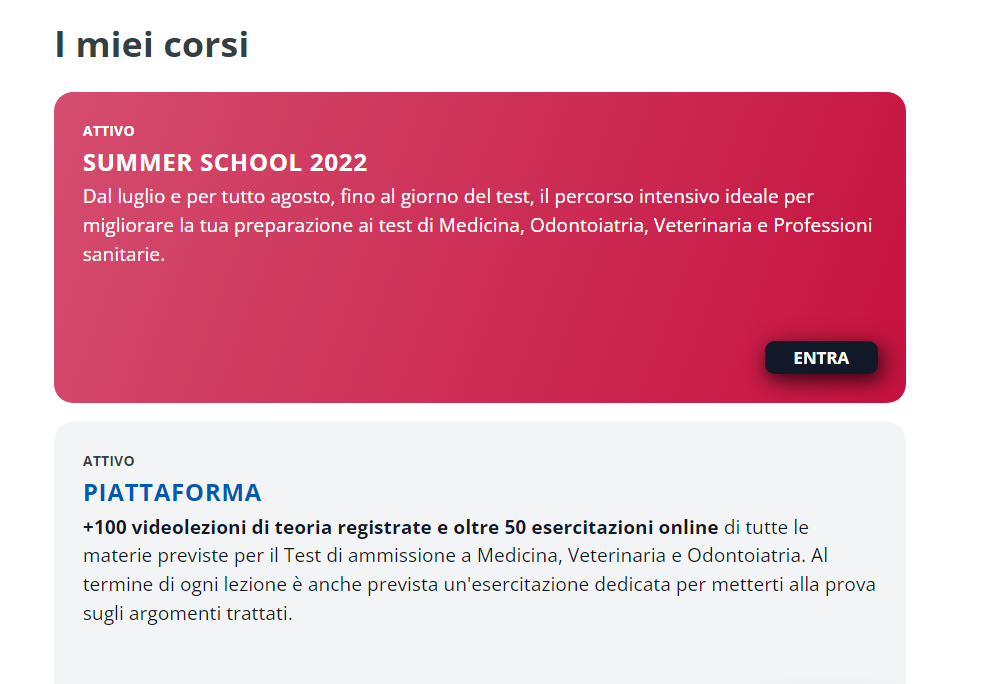Click 'Test di ammissione a Medicina' text
This screenshot has width=1003, height=684.
[x=377, y=555]
